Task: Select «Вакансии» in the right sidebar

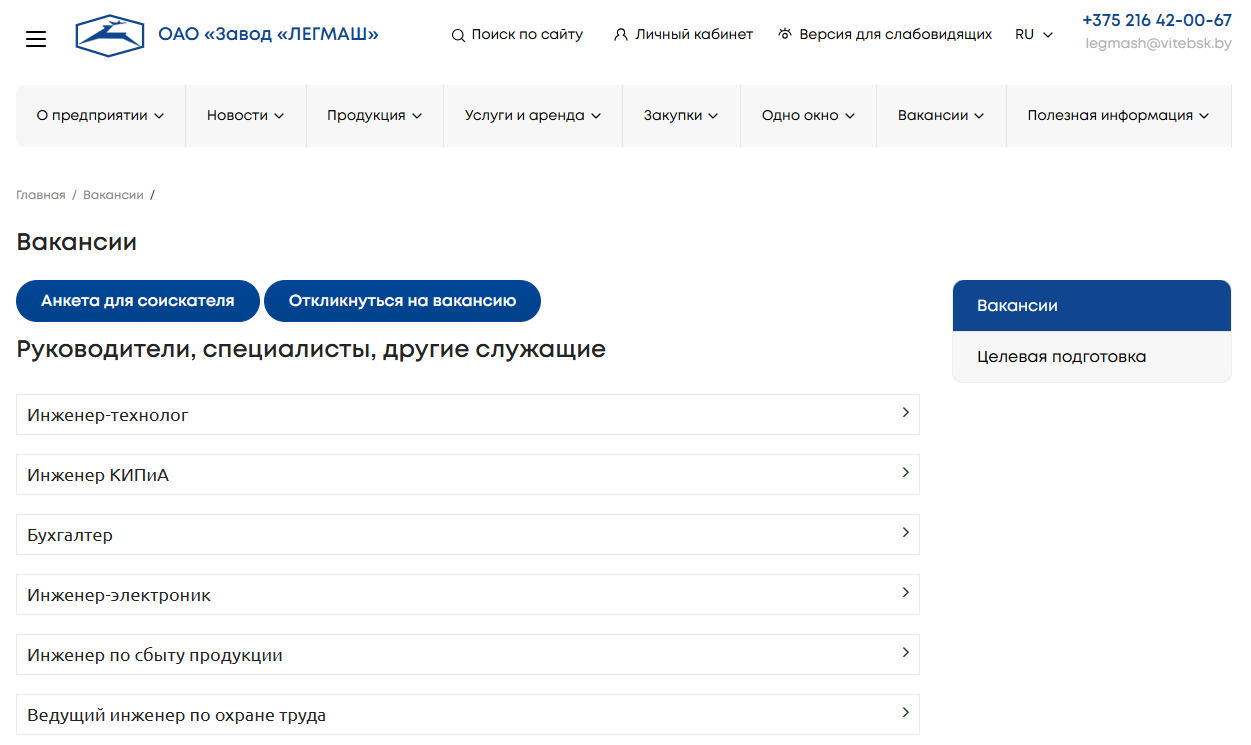Action: point(1092,306)
